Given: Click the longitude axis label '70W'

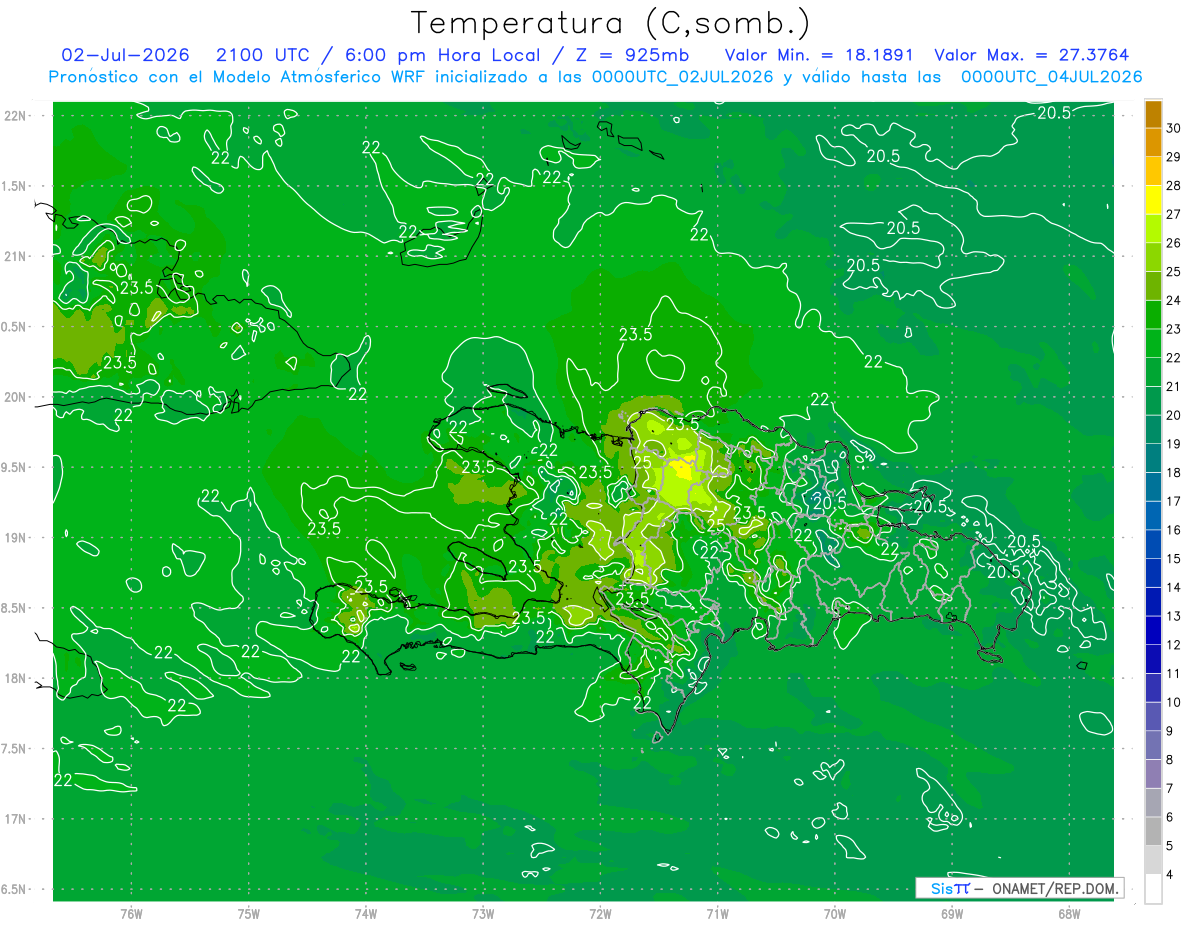Looking at the screenshot, I should point(835,914).
